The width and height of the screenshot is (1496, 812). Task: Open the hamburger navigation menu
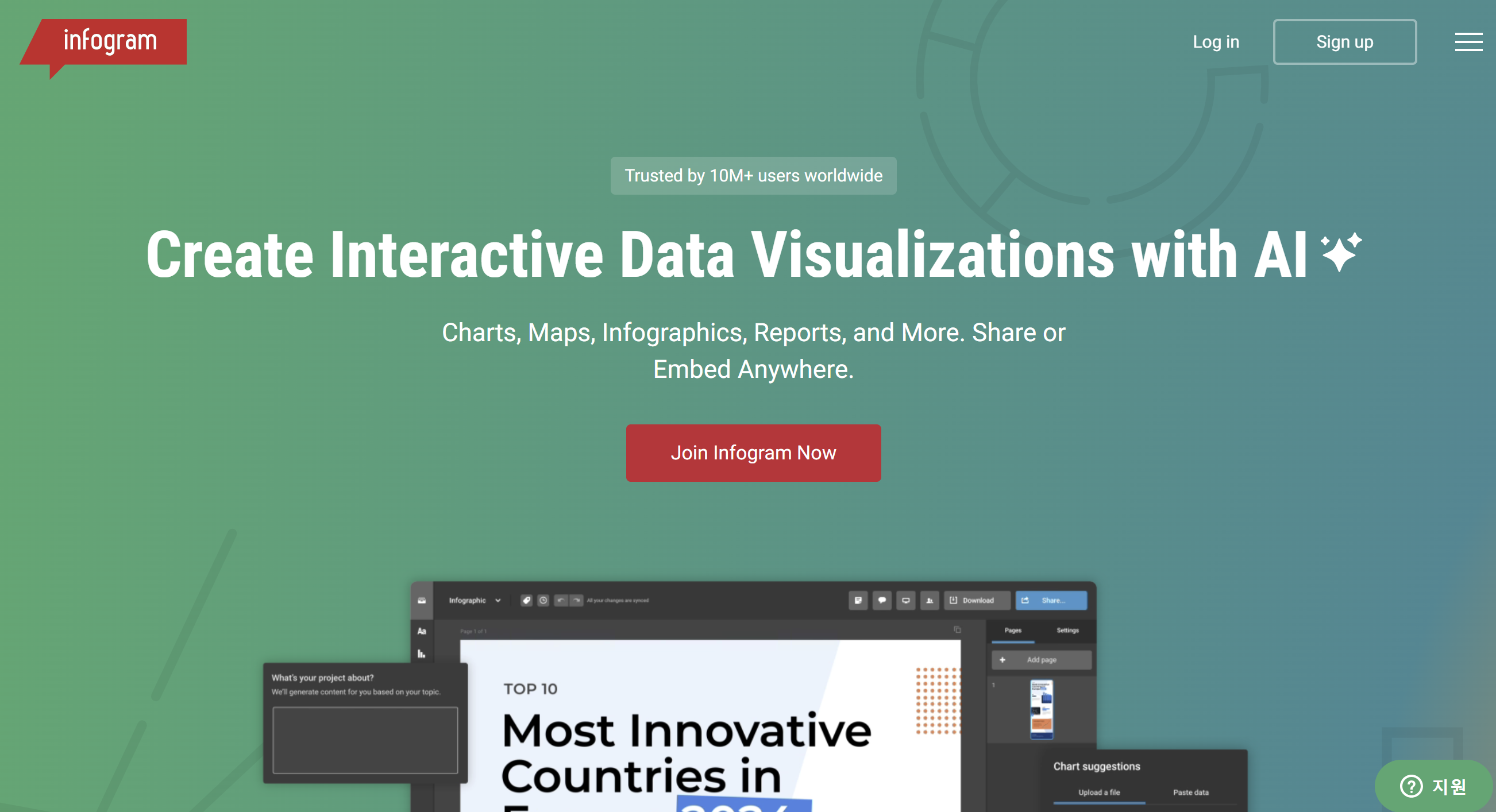[1468, 42]
